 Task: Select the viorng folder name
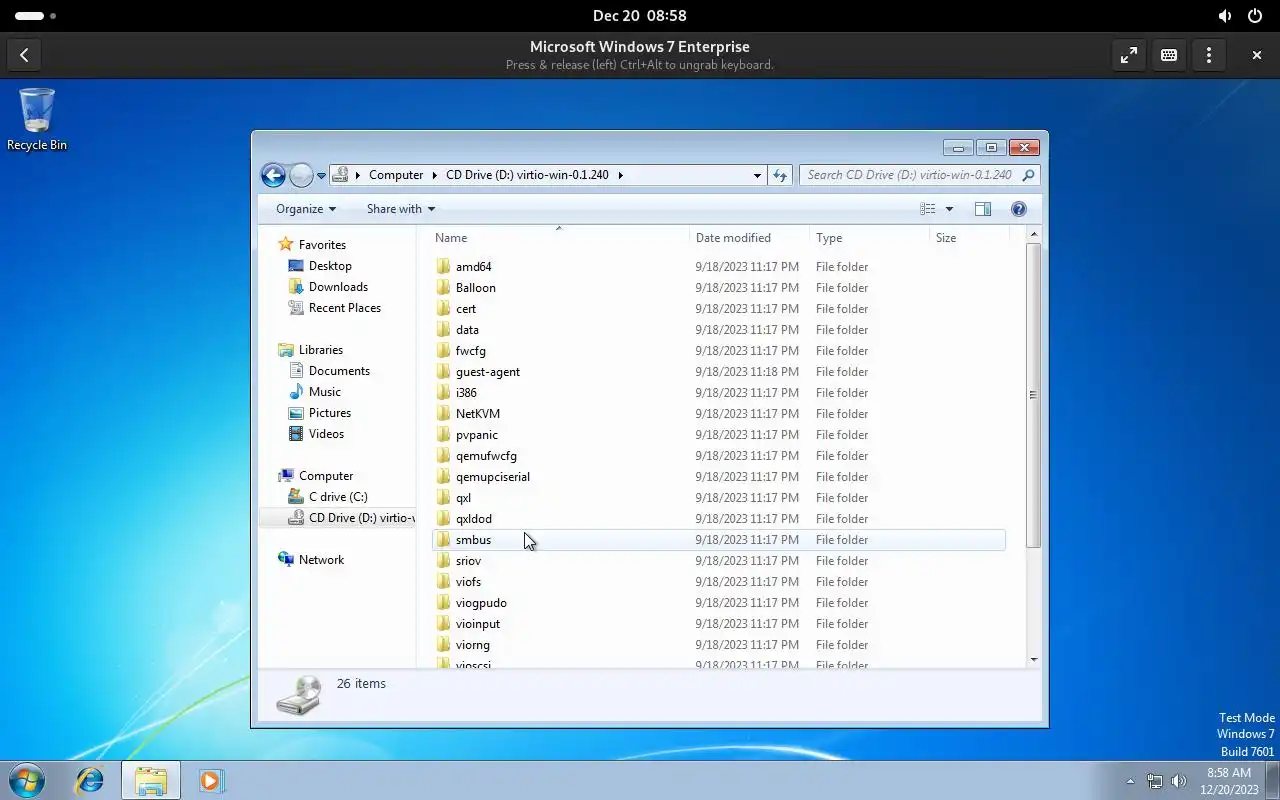pos(473,645)
